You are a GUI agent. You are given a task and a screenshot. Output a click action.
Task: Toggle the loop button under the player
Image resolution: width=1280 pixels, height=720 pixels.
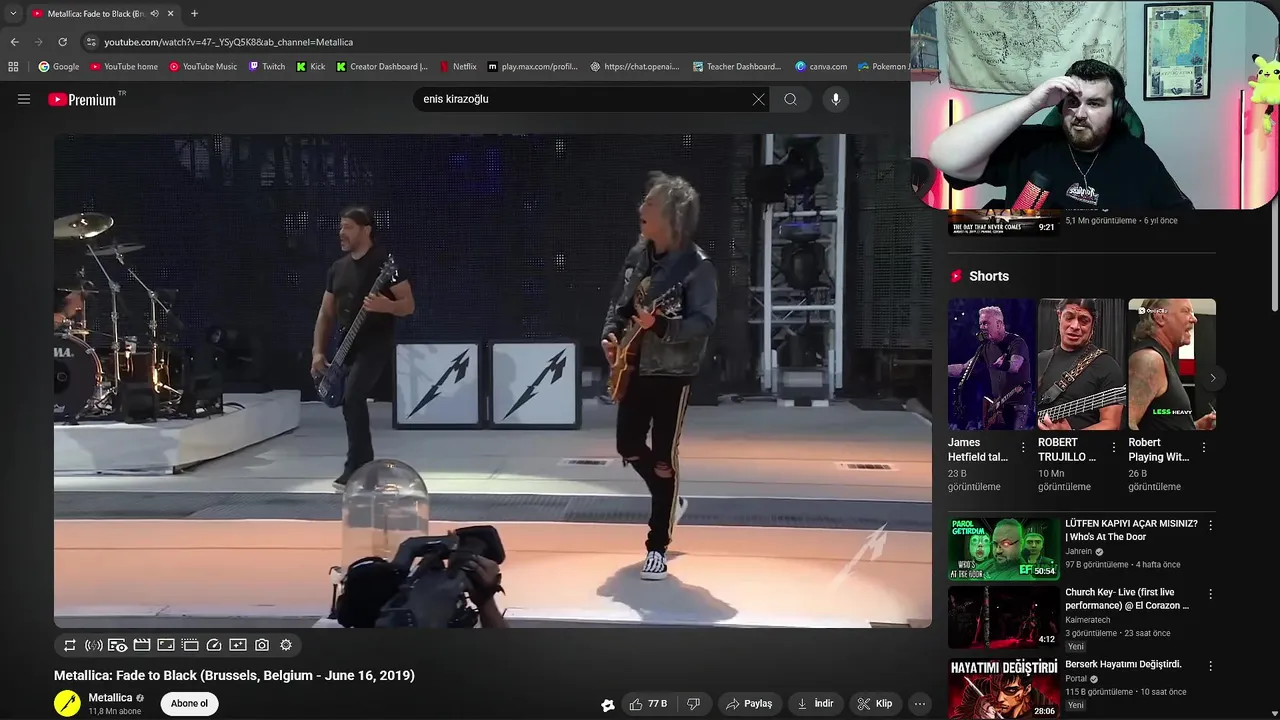70,646
